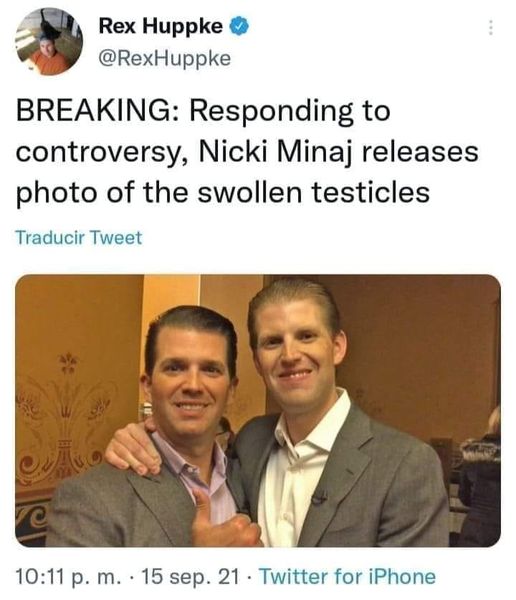Click the word BREAKING in the tweet text
This screenshot has width=516, height=600.
tap(94, 111)
